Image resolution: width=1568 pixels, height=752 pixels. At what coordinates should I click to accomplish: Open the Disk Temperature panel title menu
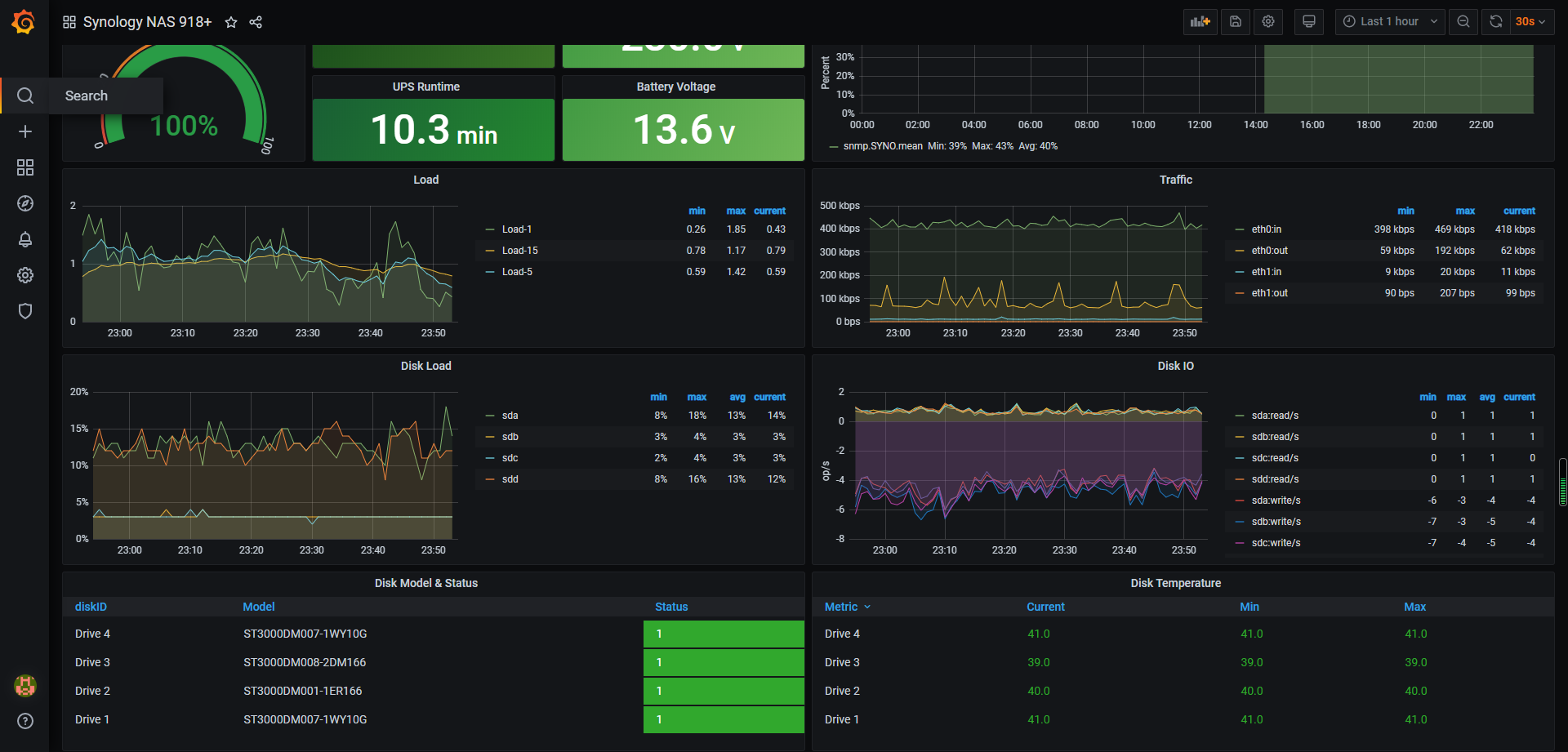(x=1175, y=583)
